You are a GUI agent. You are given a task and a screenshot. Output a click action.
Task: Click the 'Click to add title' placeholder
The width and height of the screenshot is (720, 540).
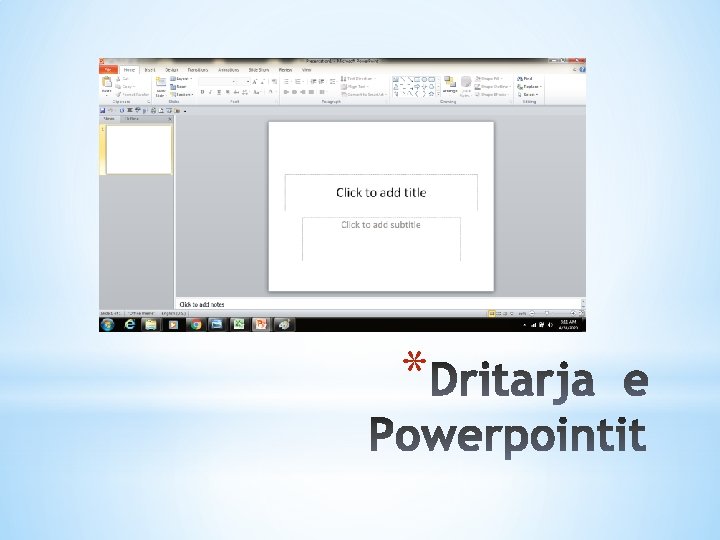pyautogui.click(x=381, y=192)
